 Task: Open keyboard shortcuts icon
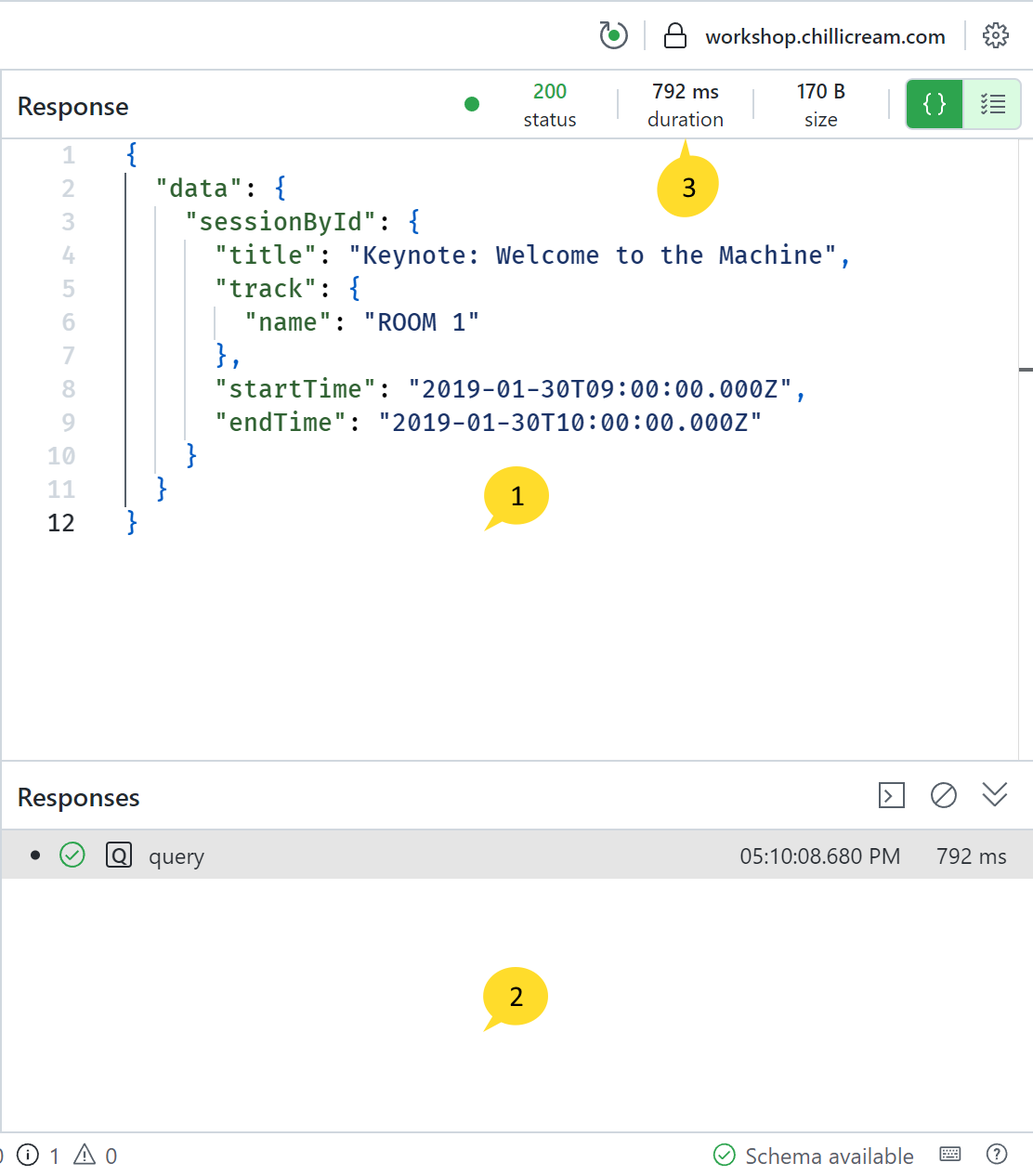950,1155
